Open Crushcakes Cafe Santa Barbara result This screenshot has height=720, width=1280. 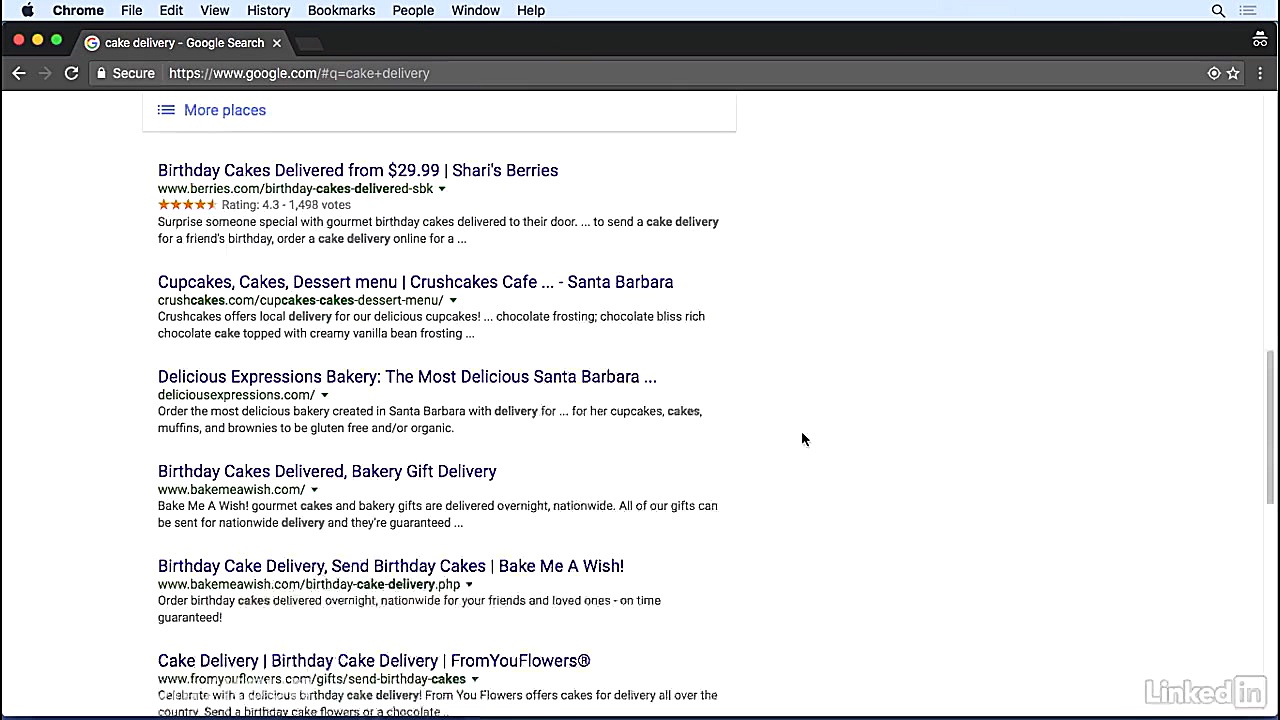click(415, 282)
